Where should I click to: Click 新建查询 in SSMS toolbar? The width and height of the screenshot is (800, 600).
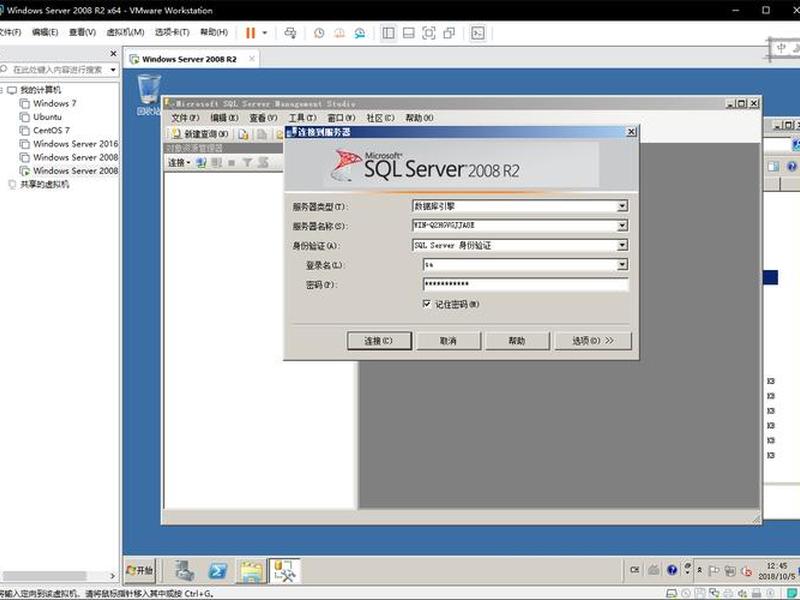coord(199,134)
